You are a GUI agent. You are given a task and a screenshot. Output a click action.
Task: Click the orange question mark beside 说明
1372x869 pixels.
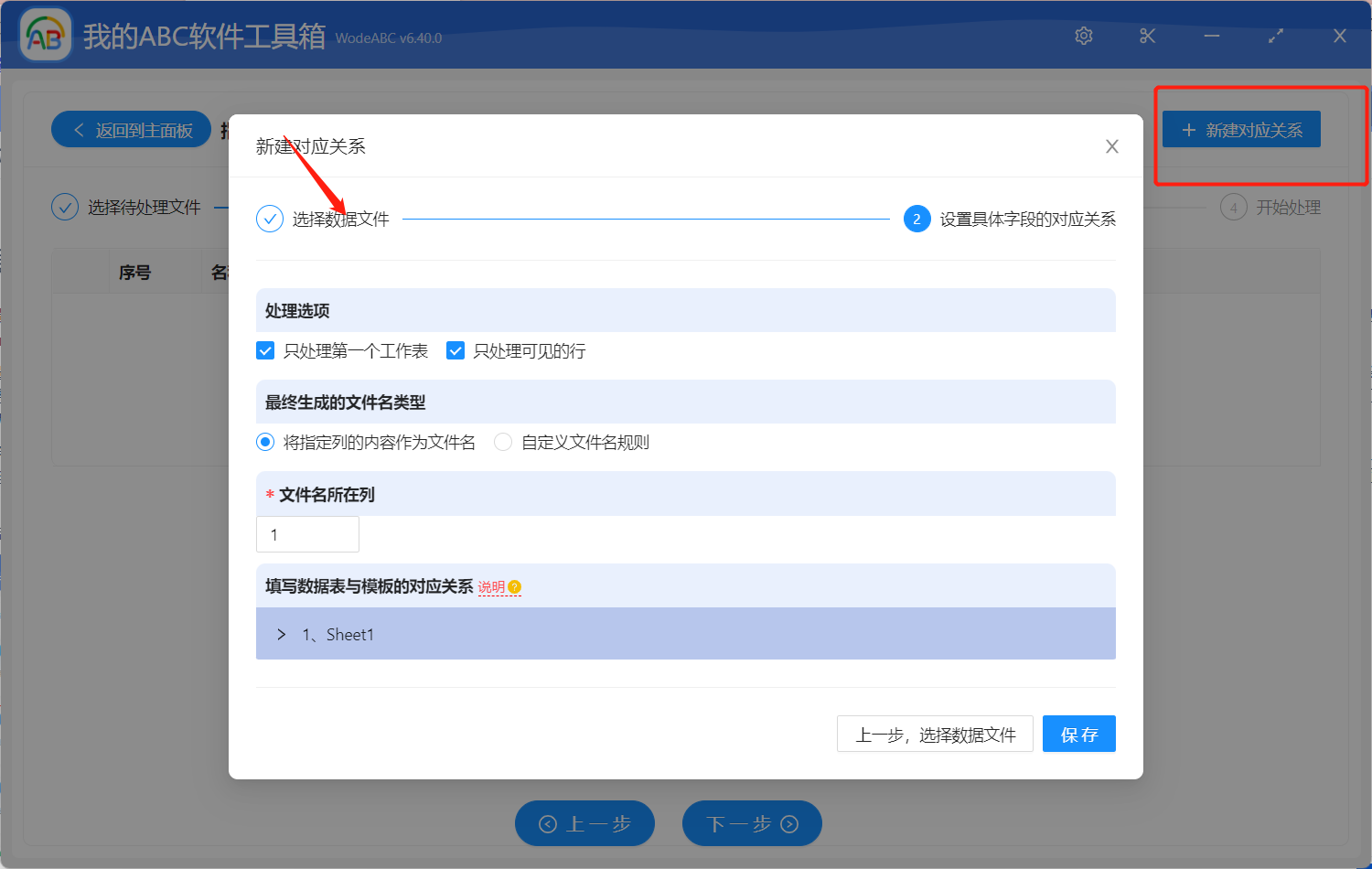coord(515,587)
